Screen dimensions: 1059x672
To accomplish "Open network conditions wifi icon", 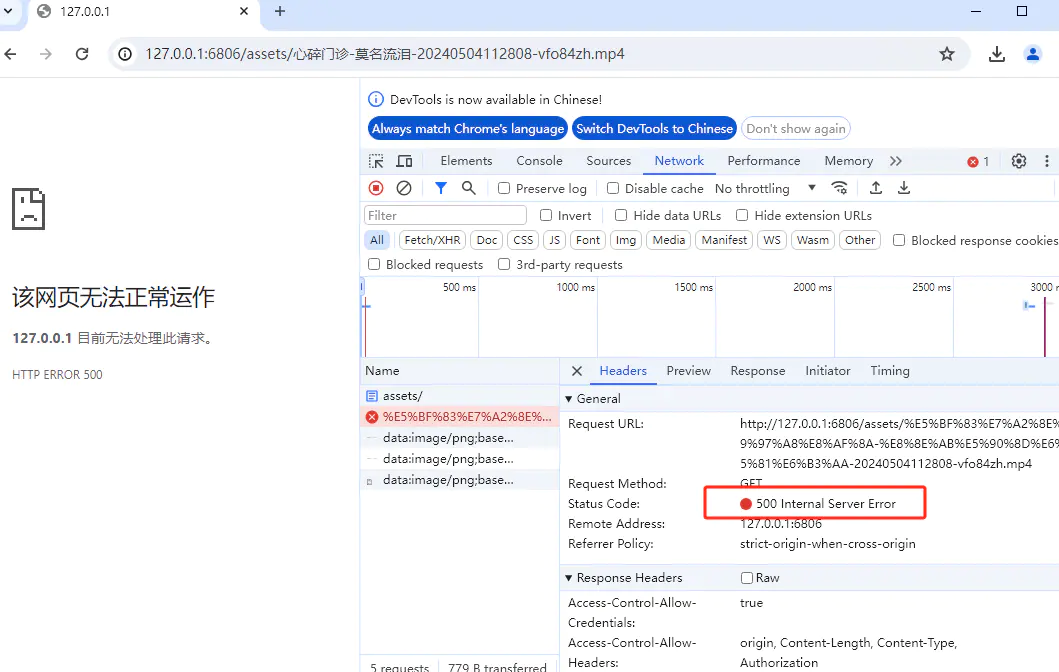I will (840, 188).
